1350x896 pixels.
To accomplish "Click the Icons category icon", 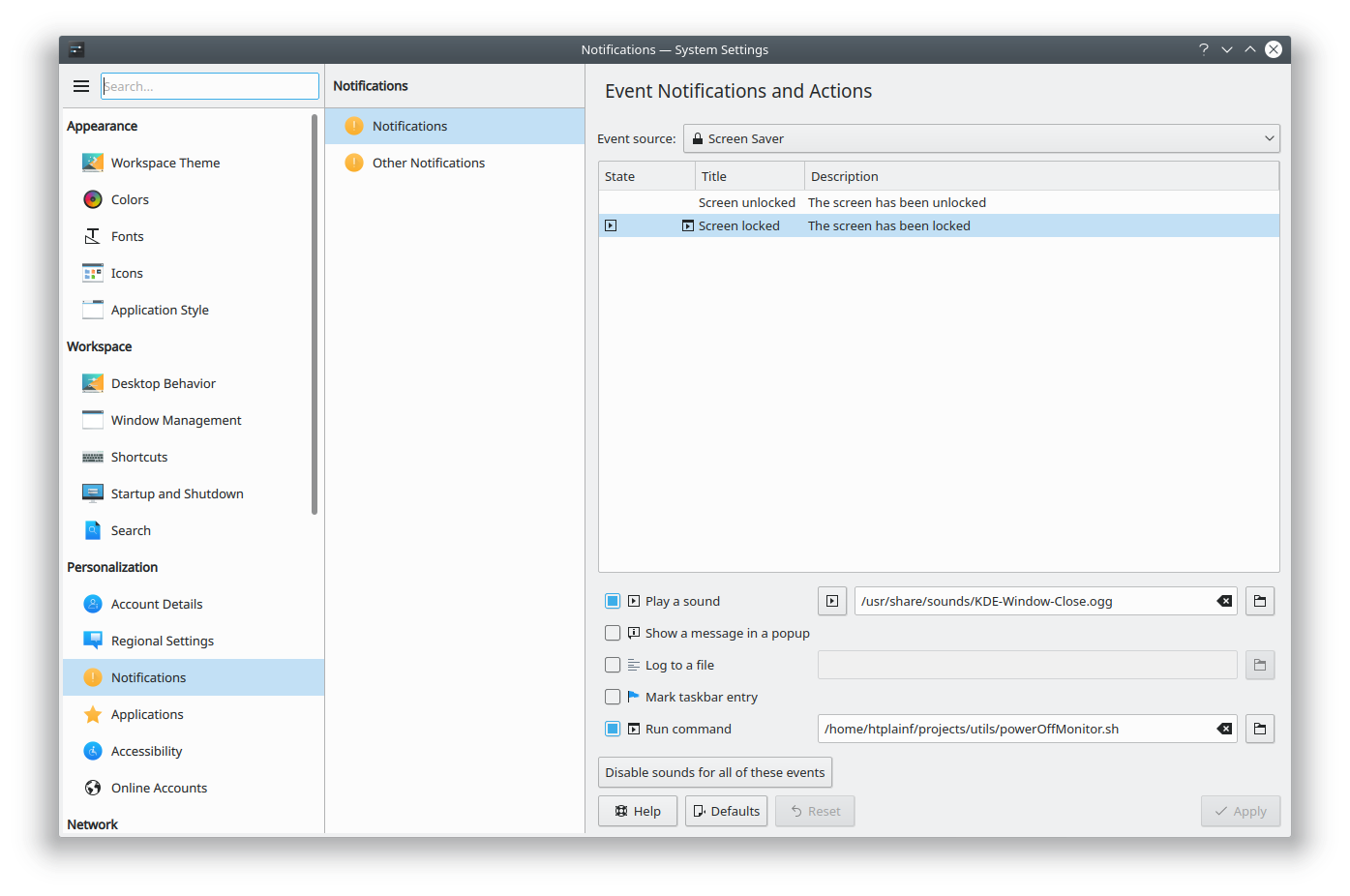I will 93,273.
